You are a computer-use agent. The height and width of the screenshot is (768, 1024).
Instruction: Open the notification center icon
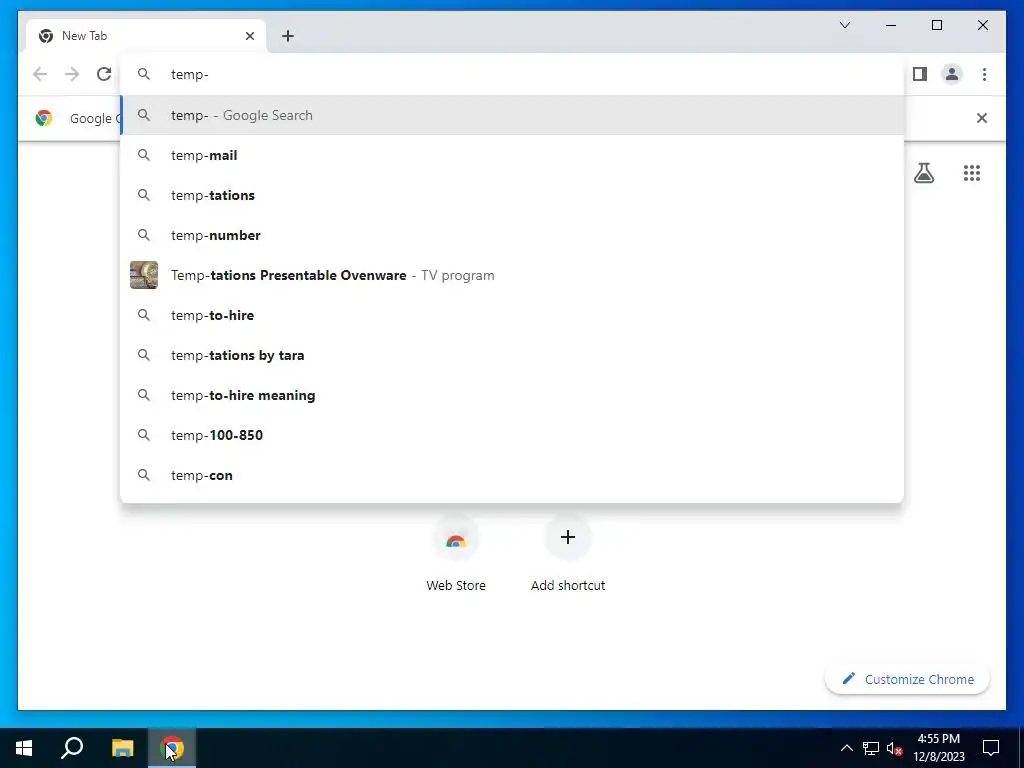click(991, 748)
